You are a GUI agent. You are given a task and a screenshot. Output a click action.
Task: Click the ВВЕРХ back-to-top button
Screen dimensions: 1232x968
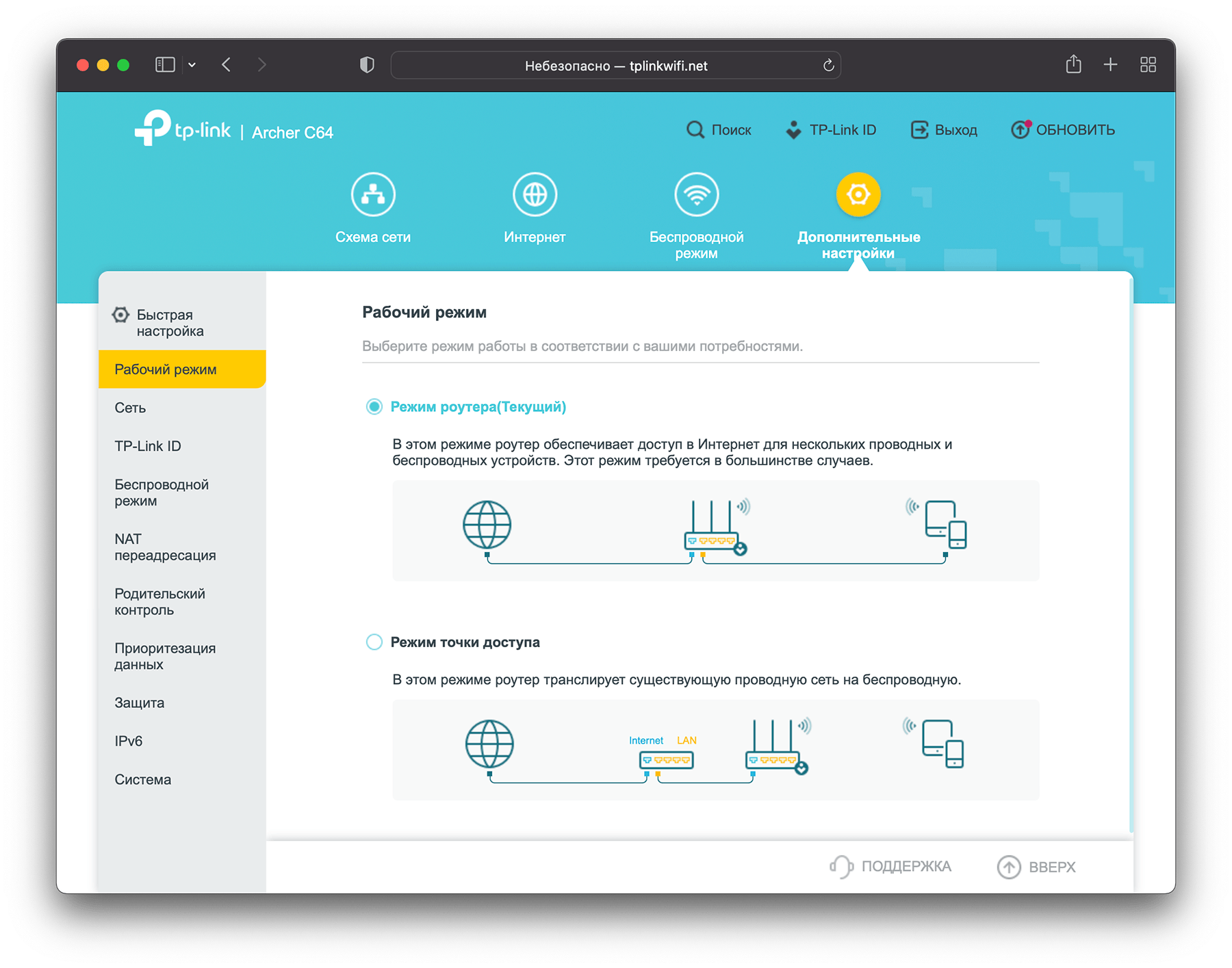pos(1037,867)
